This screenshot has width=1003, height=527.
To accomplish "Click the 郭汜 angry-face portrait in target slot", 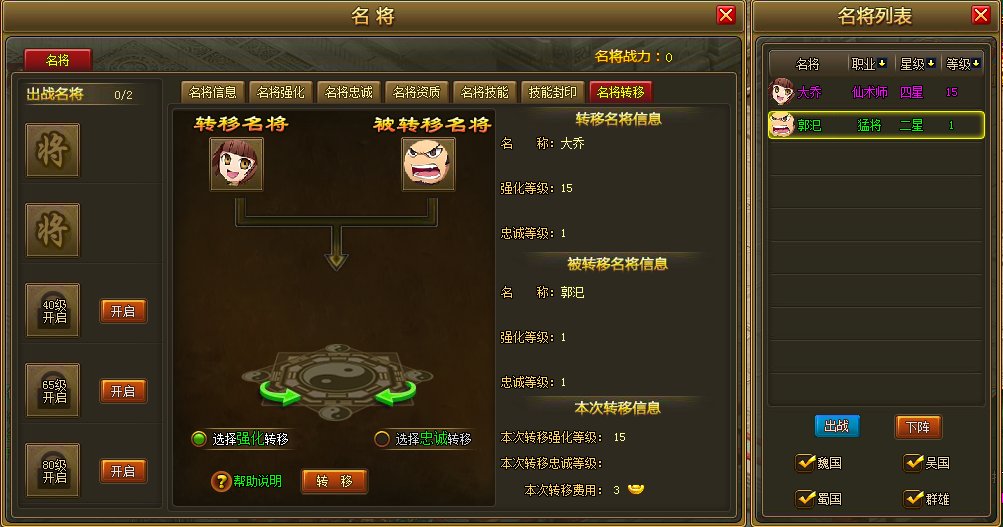I will (x=429, y=164).
